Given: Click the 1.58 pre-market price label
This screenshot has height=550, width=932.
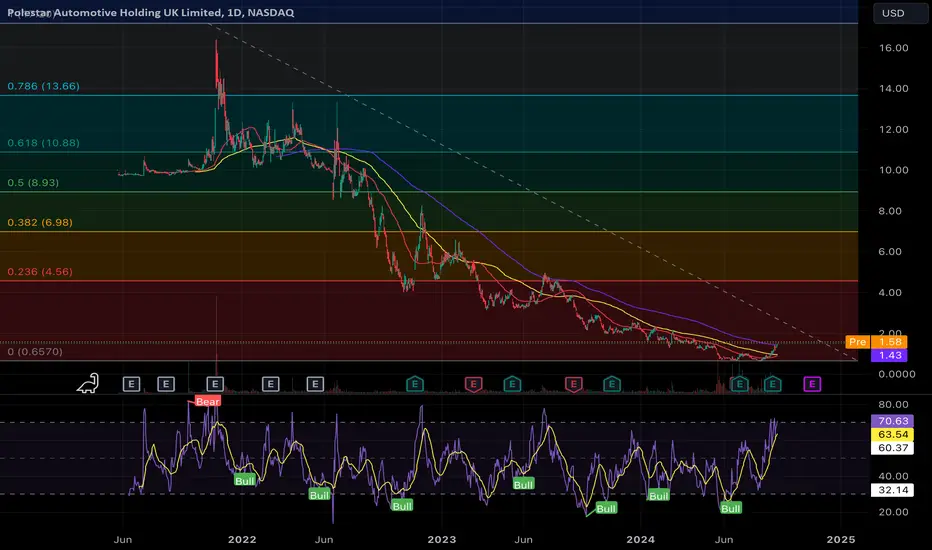Looking at the screenshot, I should point(889,342).
